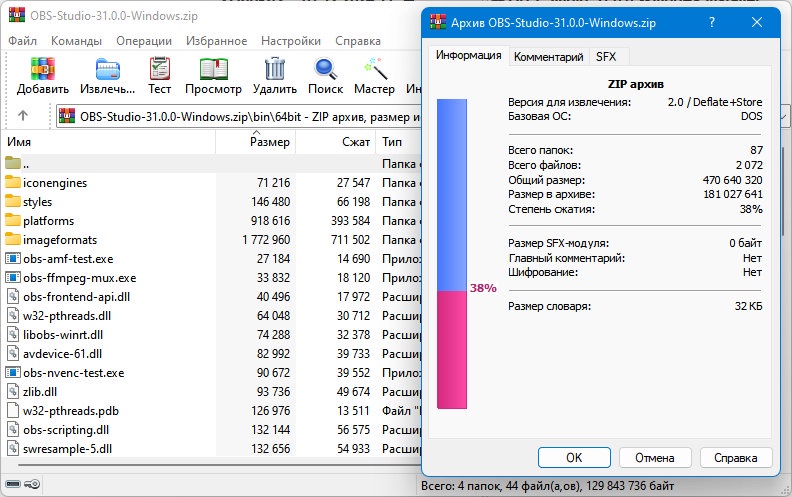792x497 pixels.
Task: Go up one level with arrow icon
Action: tap(23, 116)
